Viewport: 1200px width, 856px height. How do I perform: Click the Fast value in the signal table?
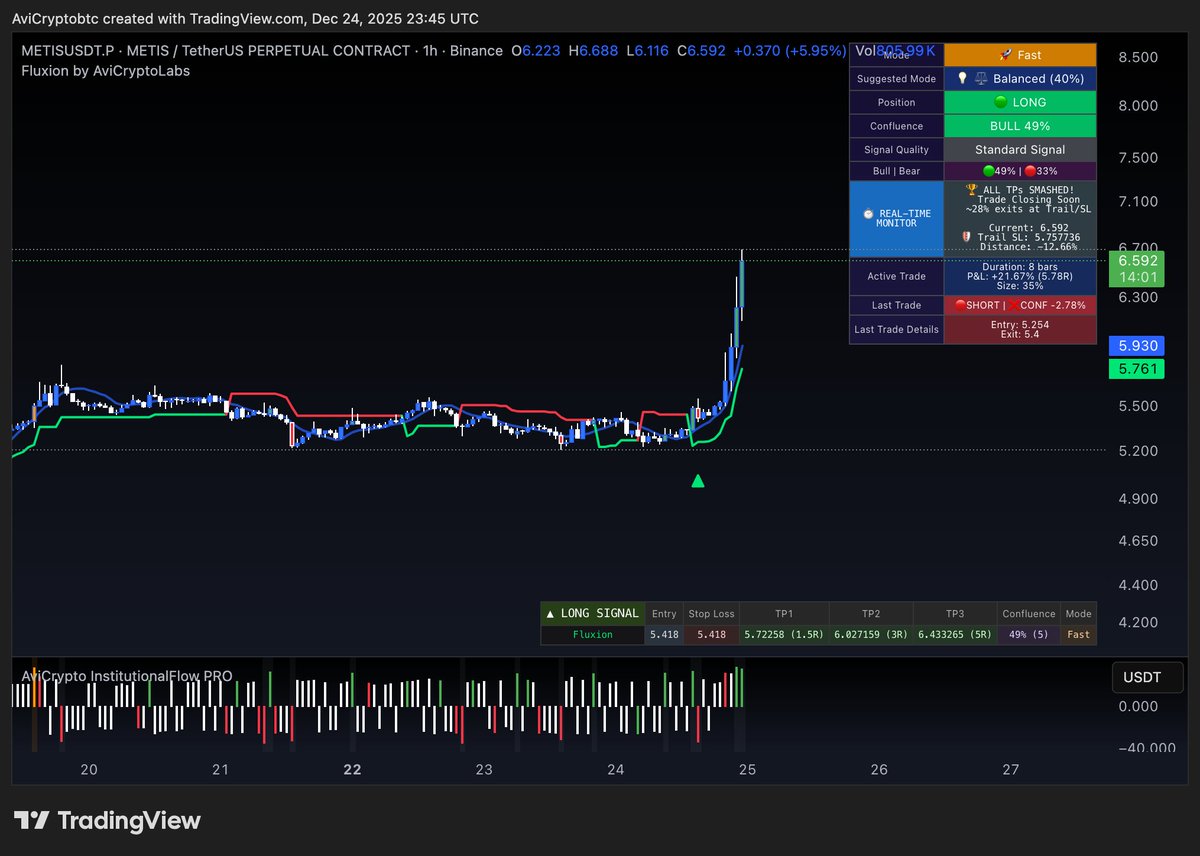point(1078,634)
